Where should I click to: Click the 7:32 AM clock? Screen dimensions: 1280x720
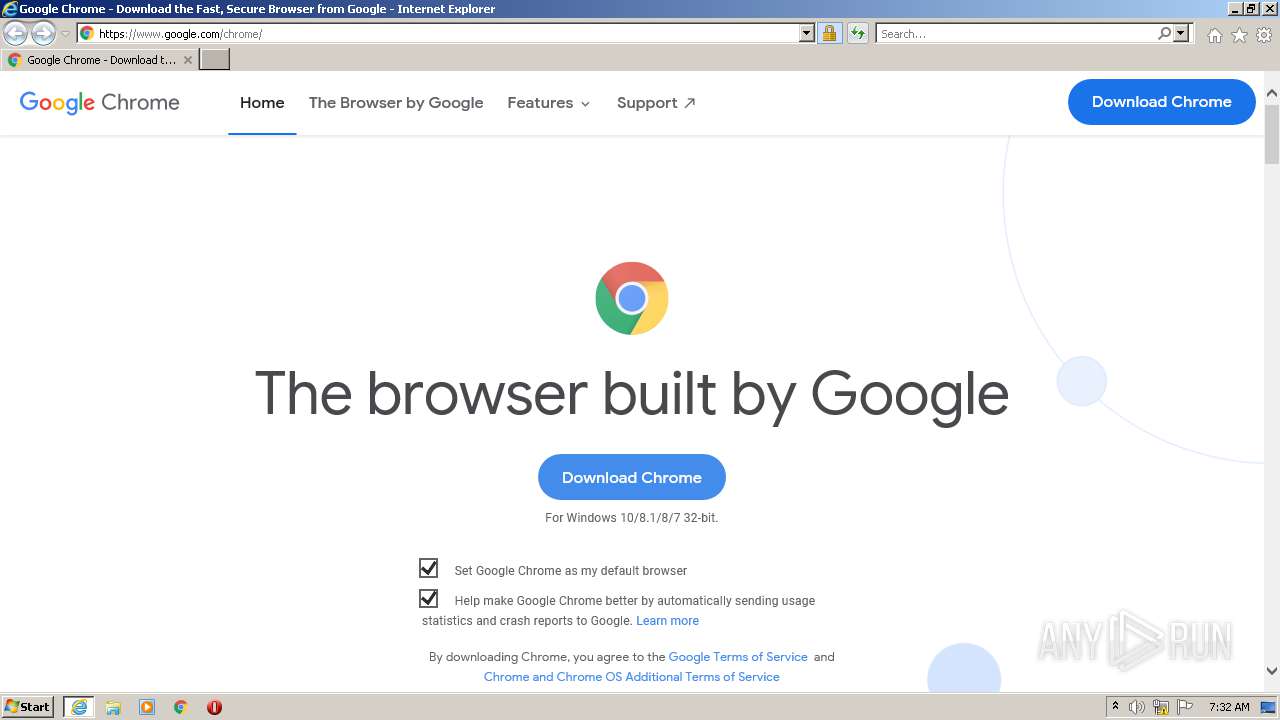[x=1229, y=707]
